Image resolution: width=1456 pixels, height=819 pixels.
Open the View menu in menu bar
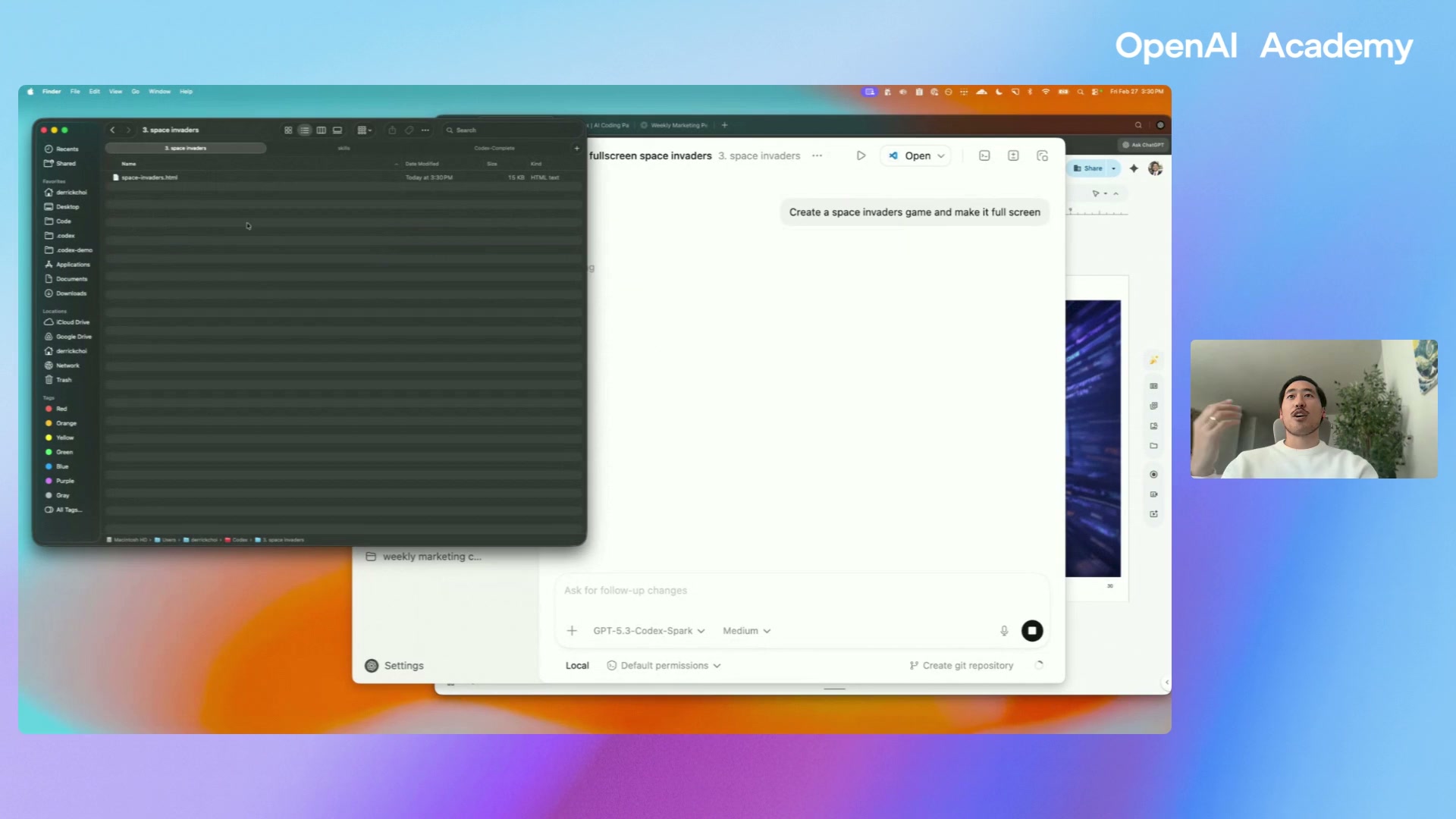coord(115,92)
